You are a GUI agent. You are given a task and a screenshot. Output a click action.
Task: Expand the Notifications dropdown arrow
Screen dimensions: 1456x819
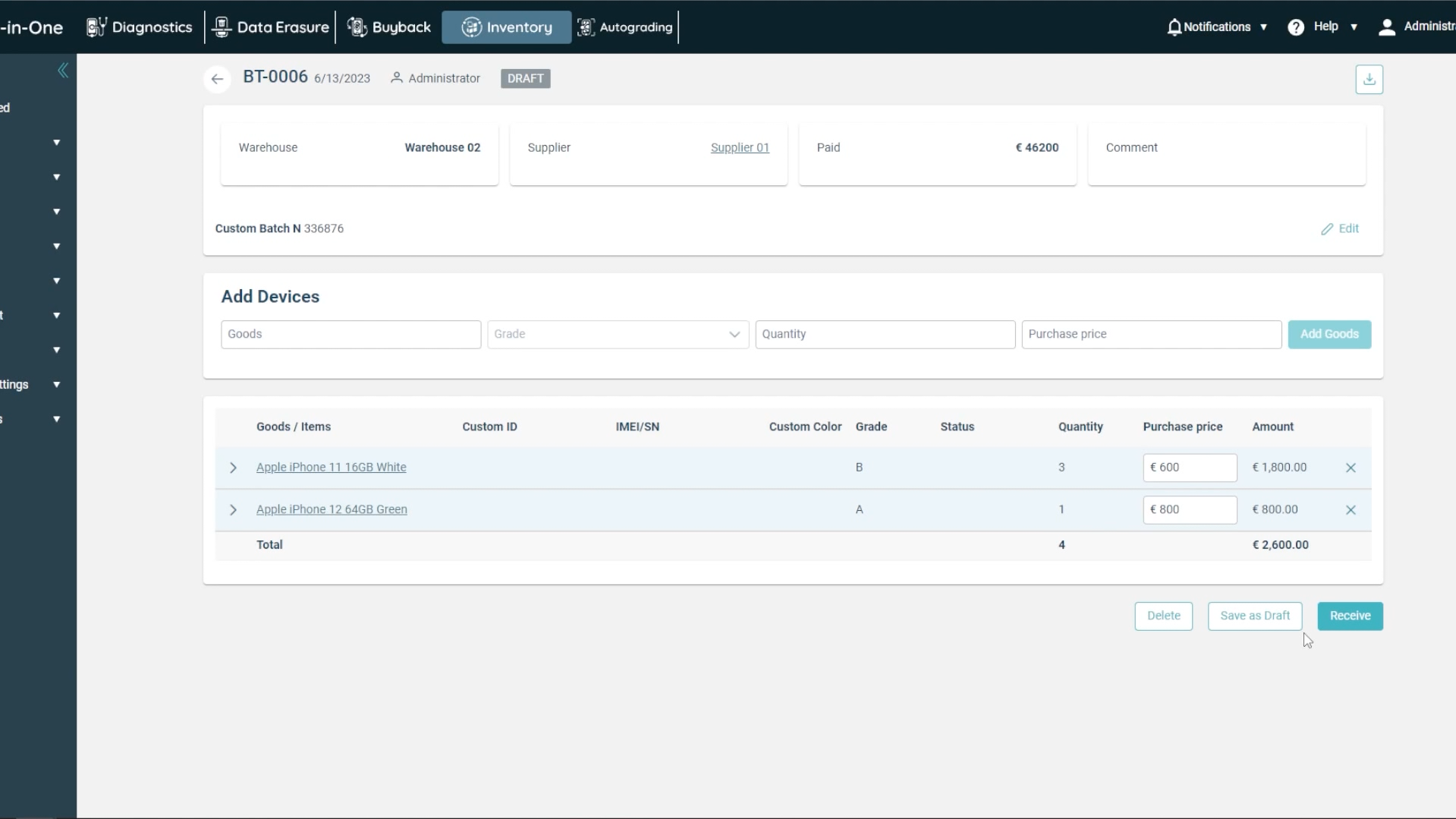[x=1263, y=27]
